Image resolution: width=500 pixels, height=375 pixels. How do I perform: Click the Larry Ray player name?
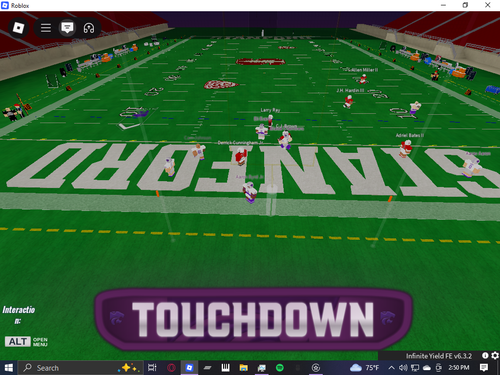(270, 110)
